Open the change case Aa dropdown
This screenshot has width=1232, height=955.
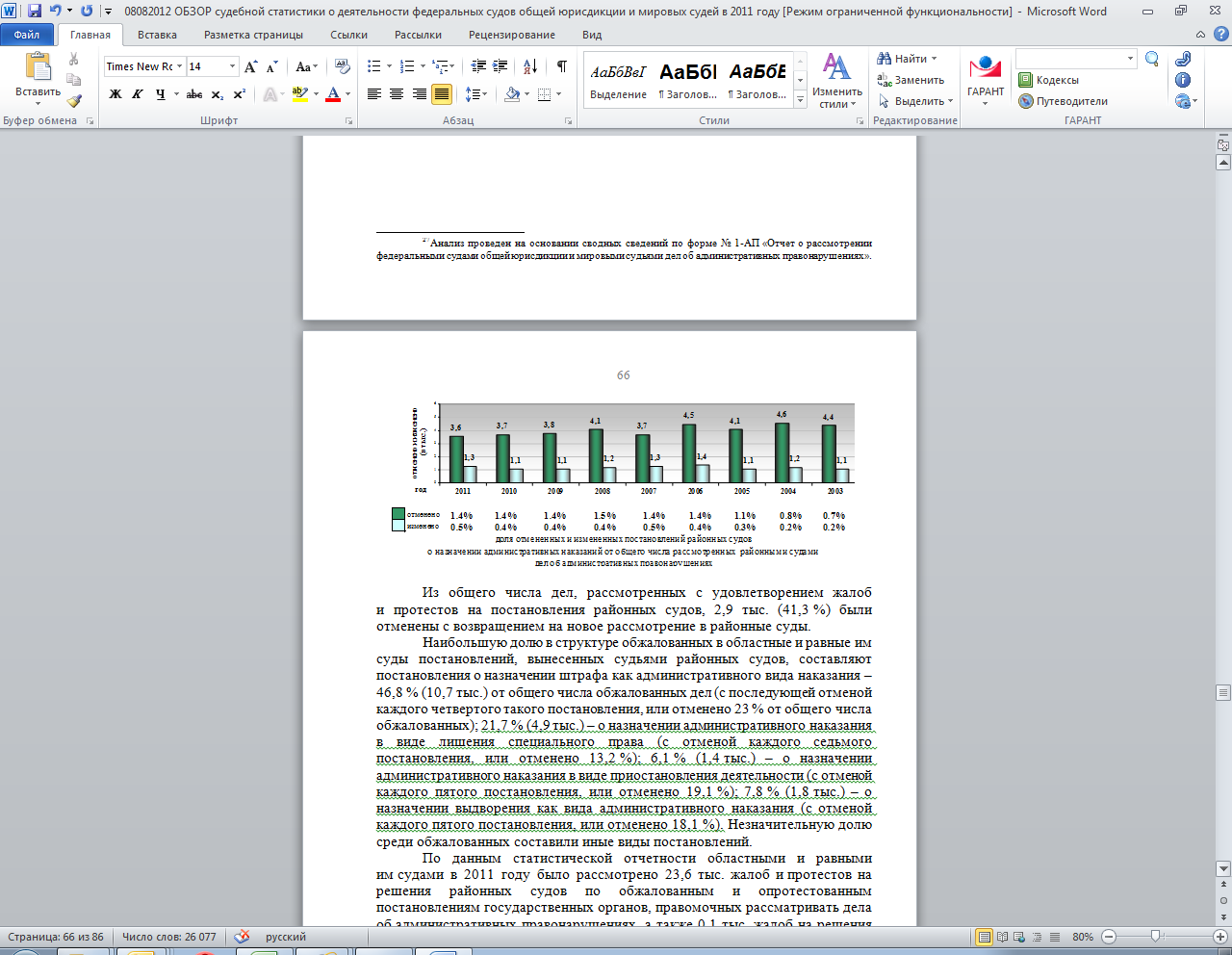coord(307,66)
